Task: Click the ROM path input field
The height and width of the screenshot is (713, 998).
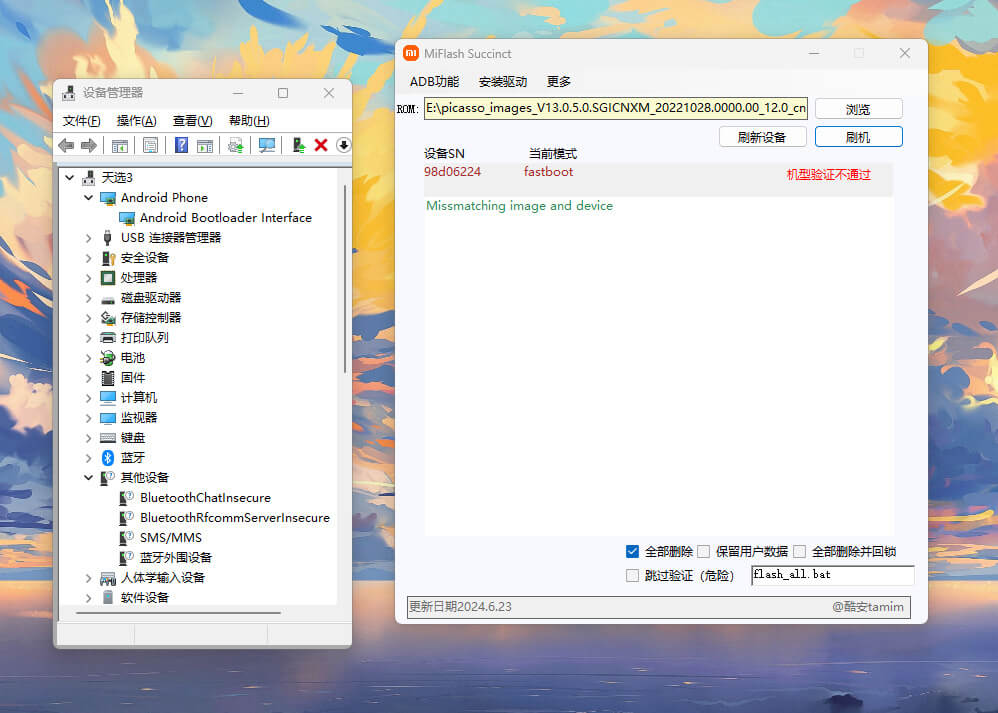Action: coord(615,108)
